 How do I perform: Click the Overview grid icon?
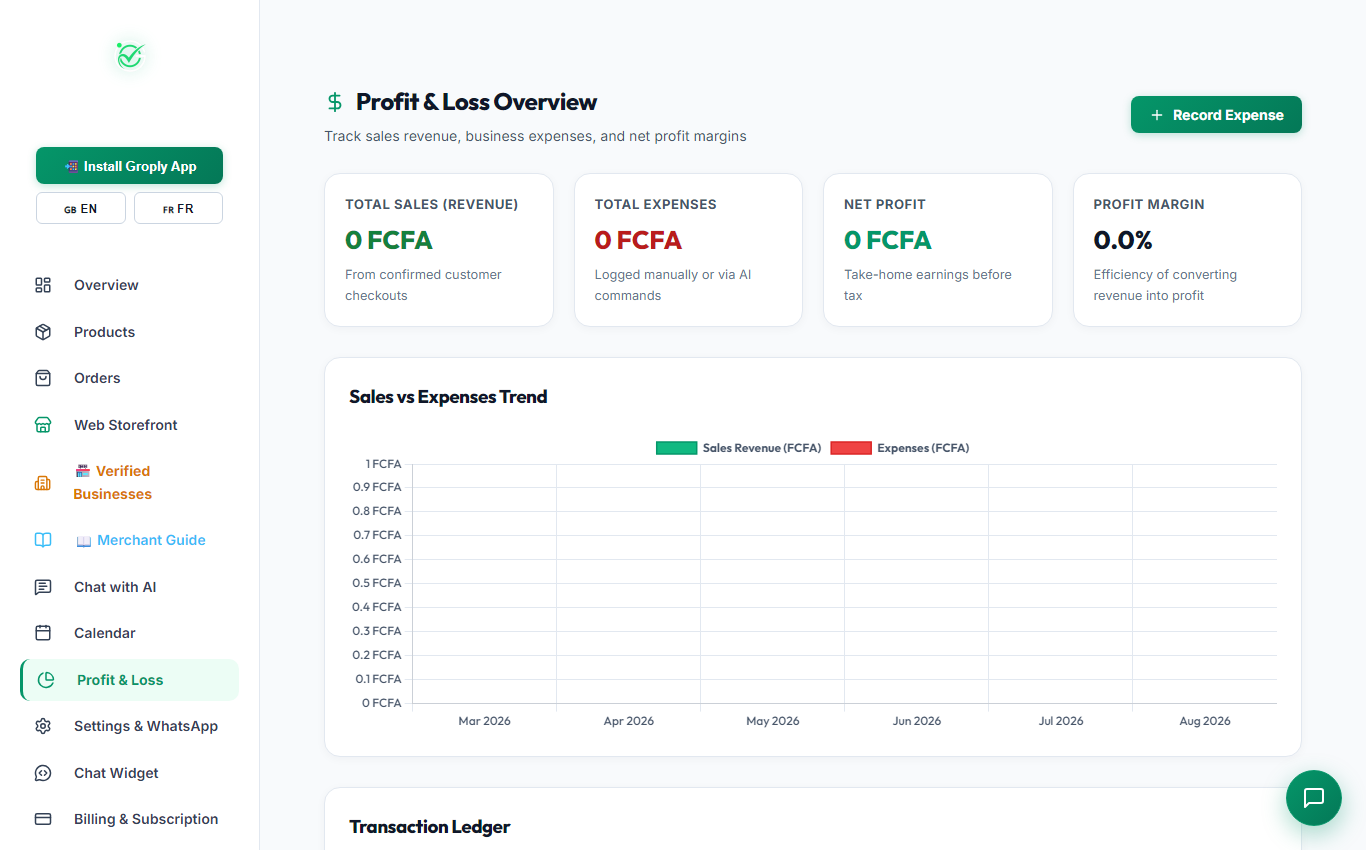coord(43,285)
